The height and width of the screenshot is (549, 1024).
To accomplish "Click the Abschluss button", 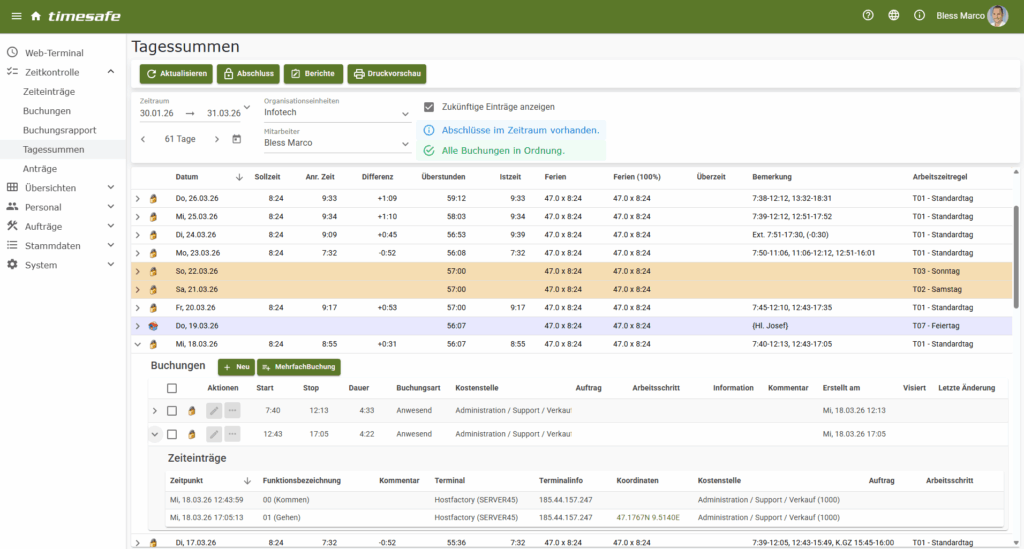I will pos(248,74).
